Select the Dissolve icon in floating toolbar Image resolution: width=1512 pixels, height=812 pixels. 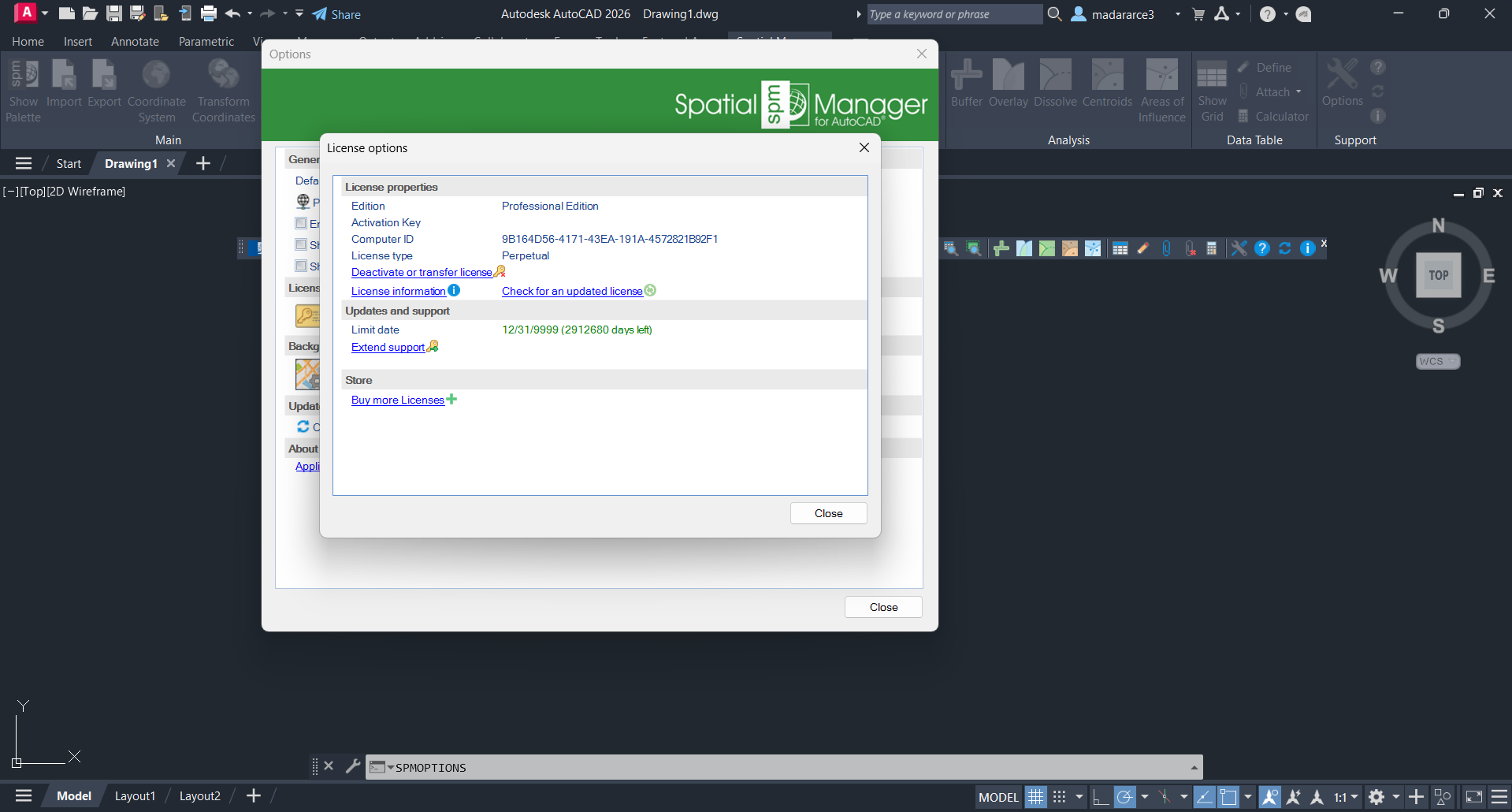1046,248
